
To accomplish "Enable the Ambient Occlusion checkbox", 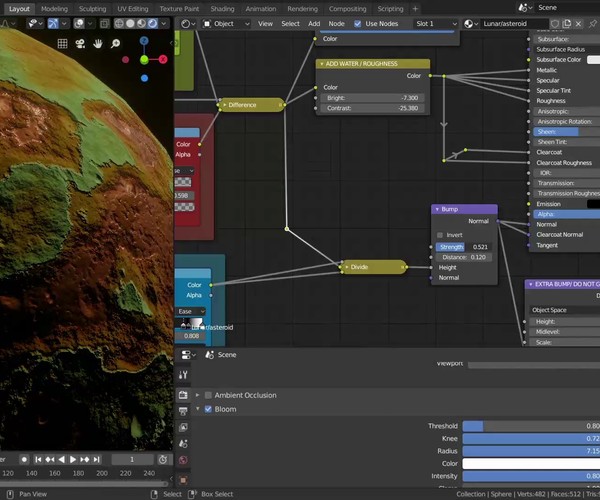I will [208, 395].
